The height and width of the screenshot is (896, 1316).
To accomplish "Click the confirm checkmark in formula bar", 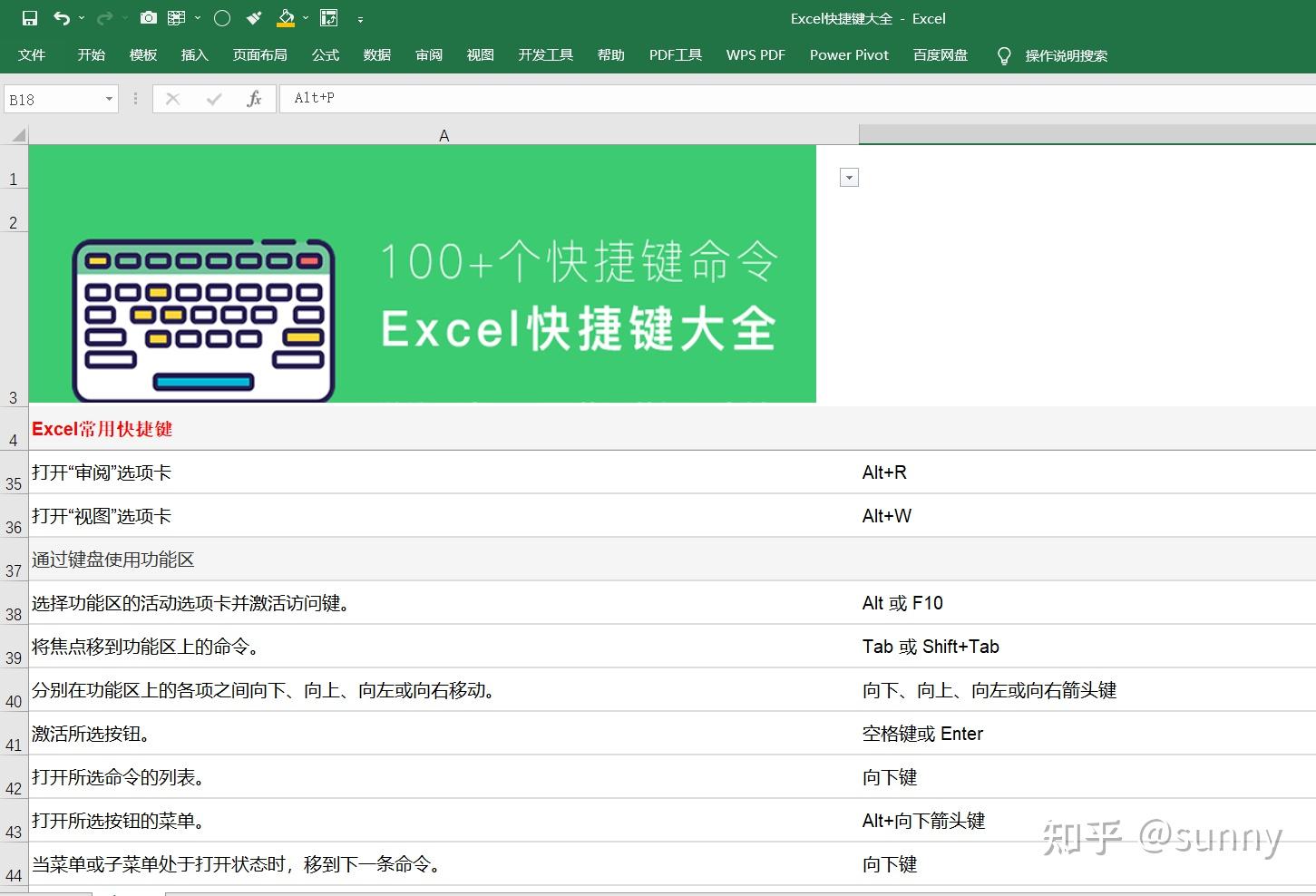I will click(x=214, y=99).
